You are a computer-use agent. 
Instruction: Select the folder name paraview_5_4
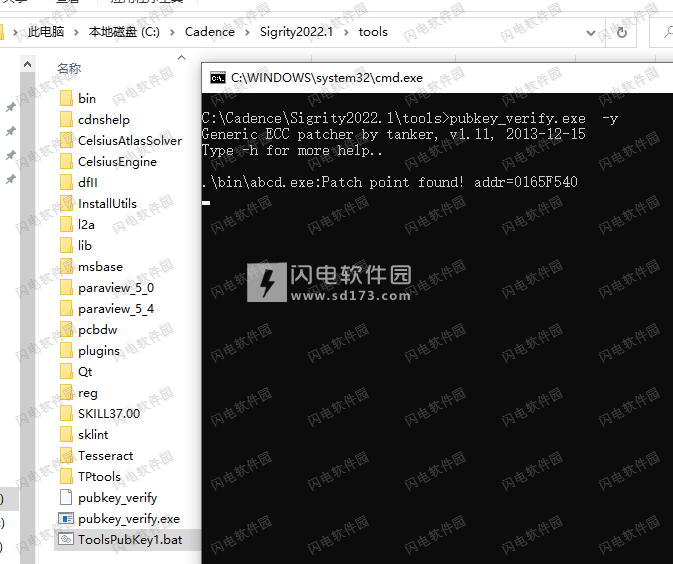tap(116, 309)
